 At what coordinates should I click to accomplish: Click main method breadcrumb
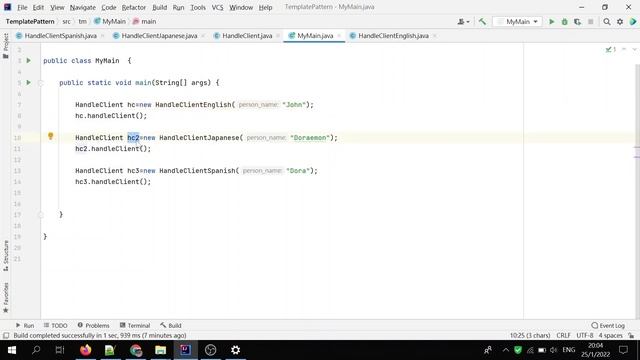tap(144, 22)
